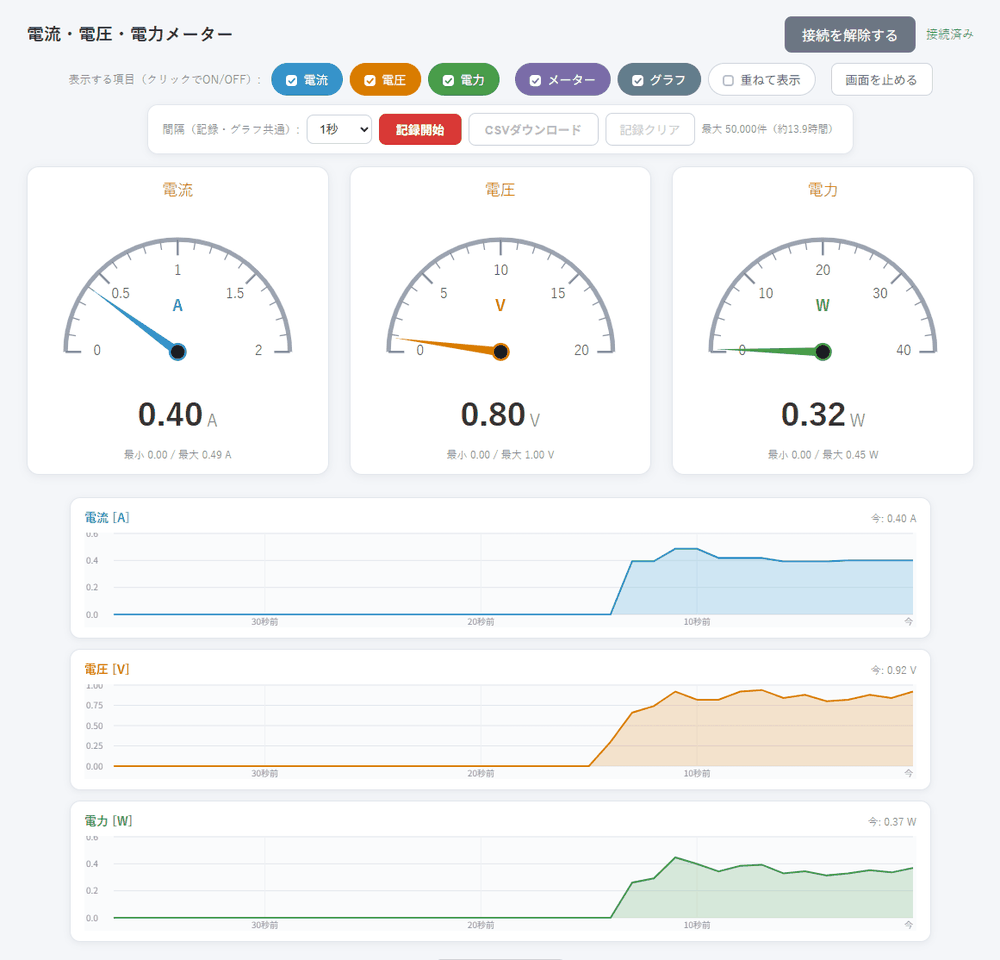The image size is (1000, 960).
Task: Click the red 記録開始 button
Action: (x=420, y=129)
